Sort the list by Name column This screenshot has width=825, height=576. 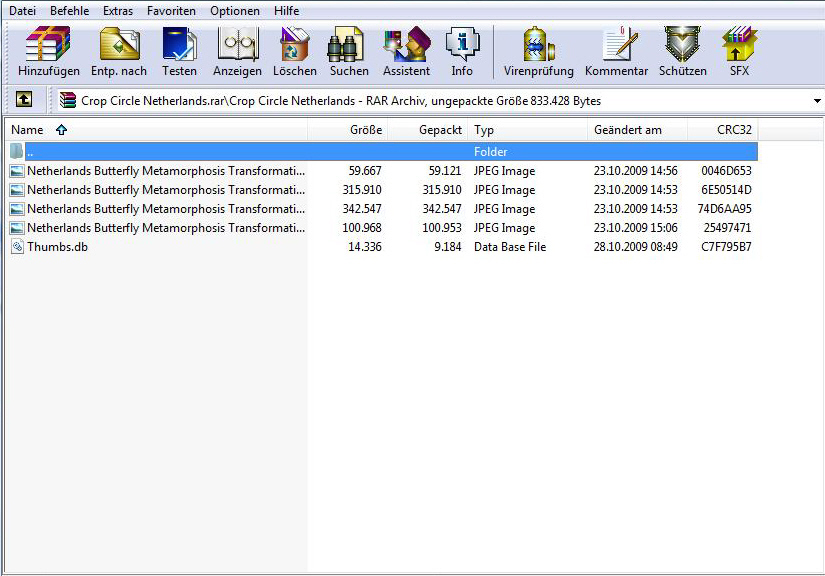point(27,130)
